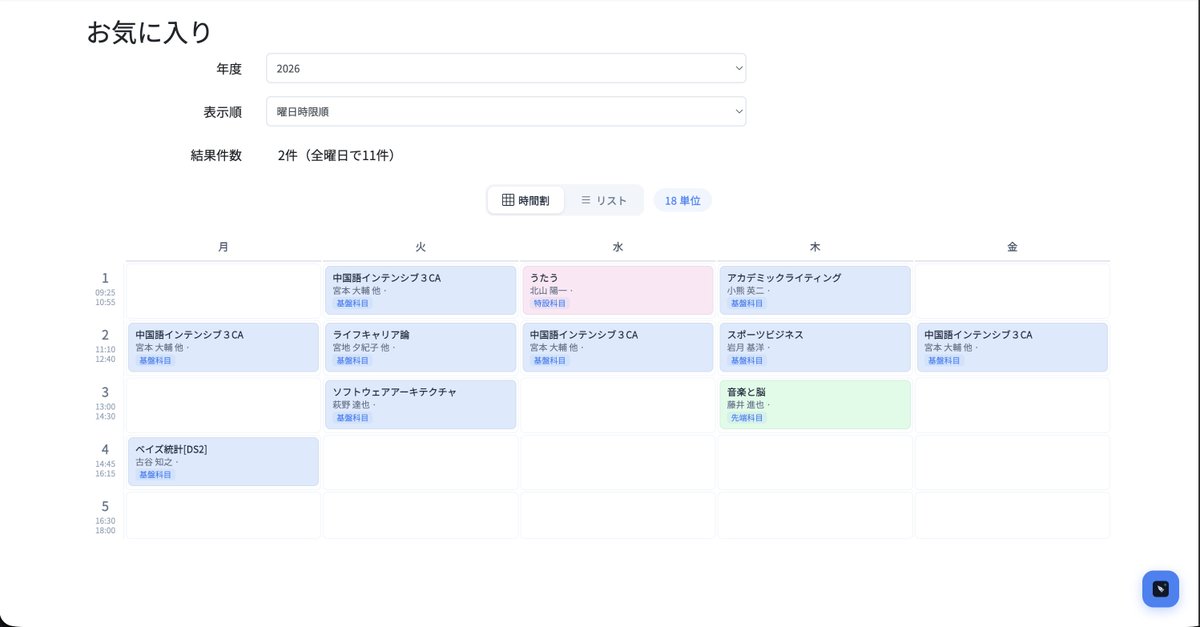Switch to the リスト view
Image resolution: width=1200 pixels, height=627 pixels.
[x=604, y=200]
